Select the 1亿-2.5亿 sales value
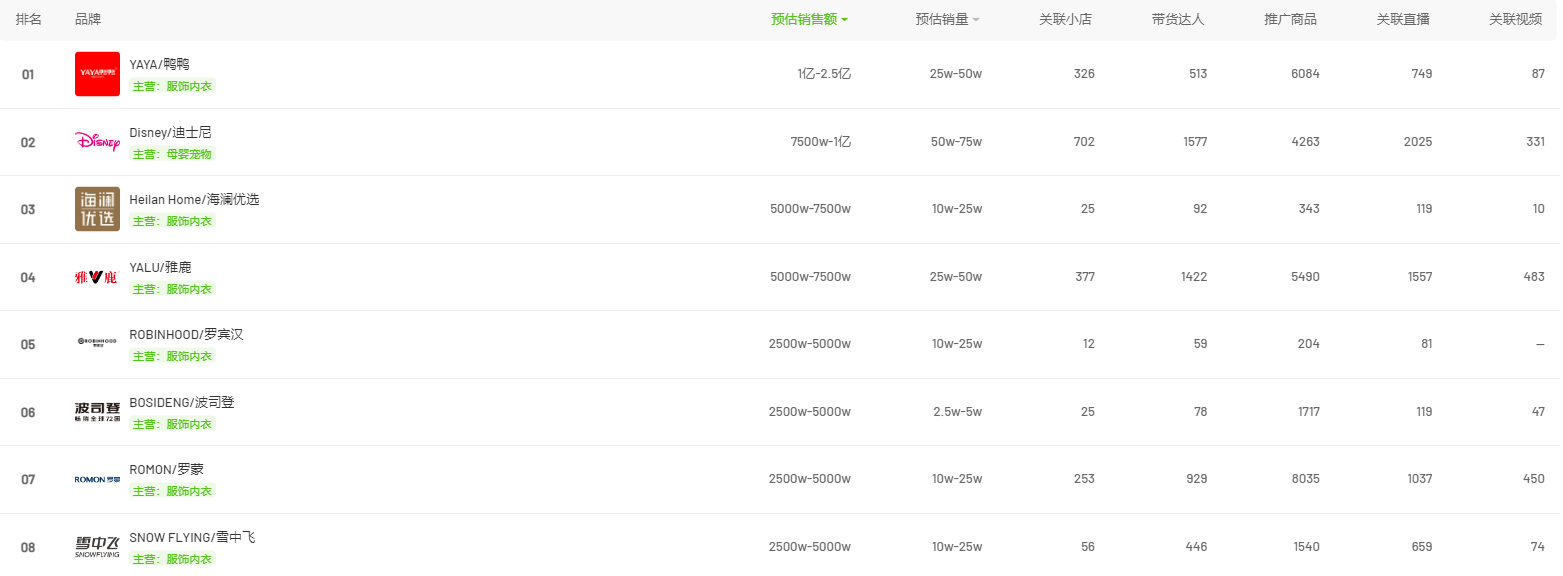The height and width of the screenshot is (576, 1563). 824,74
